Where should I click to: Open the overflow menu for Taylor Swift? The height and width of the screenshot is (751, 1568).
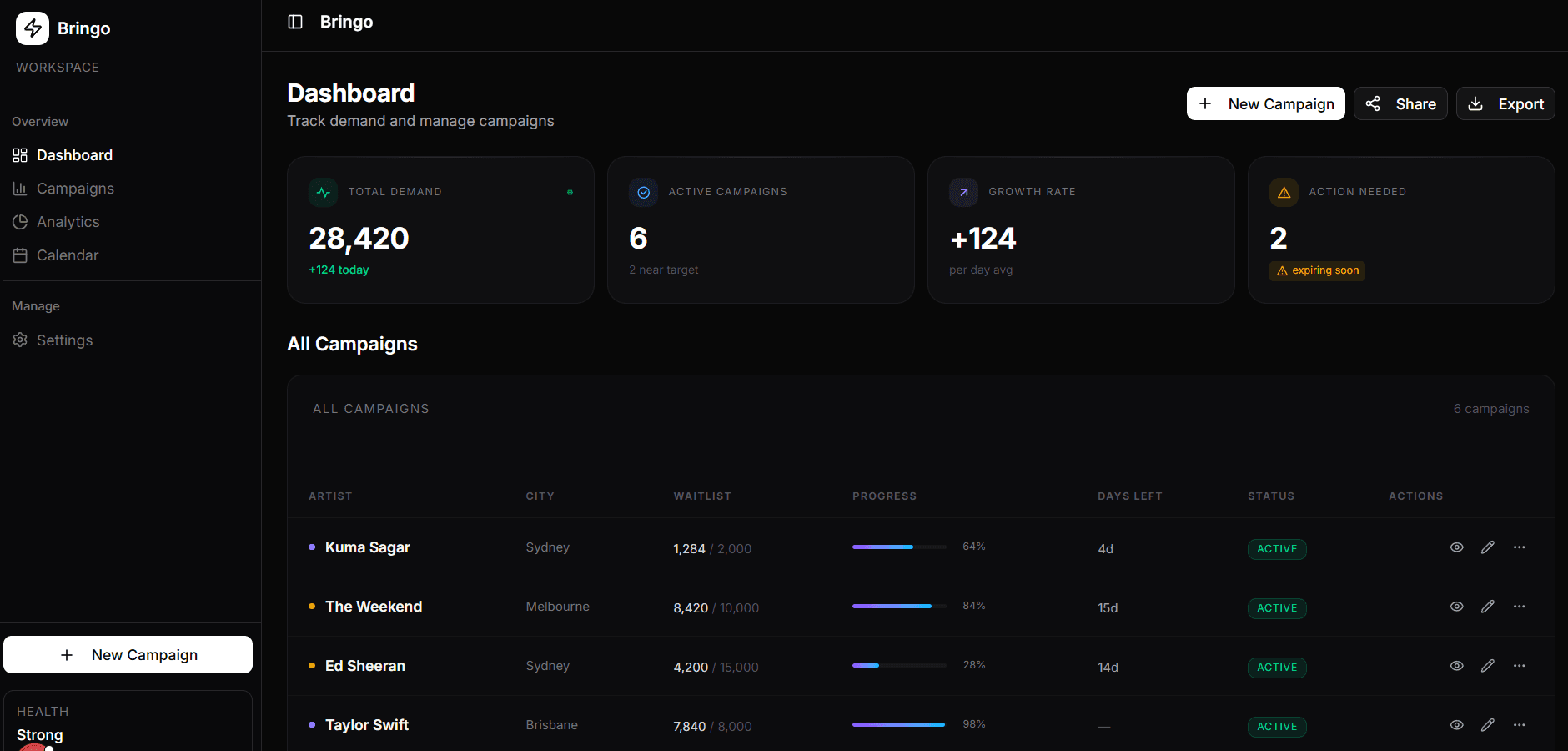click(x=1520, y=725)
